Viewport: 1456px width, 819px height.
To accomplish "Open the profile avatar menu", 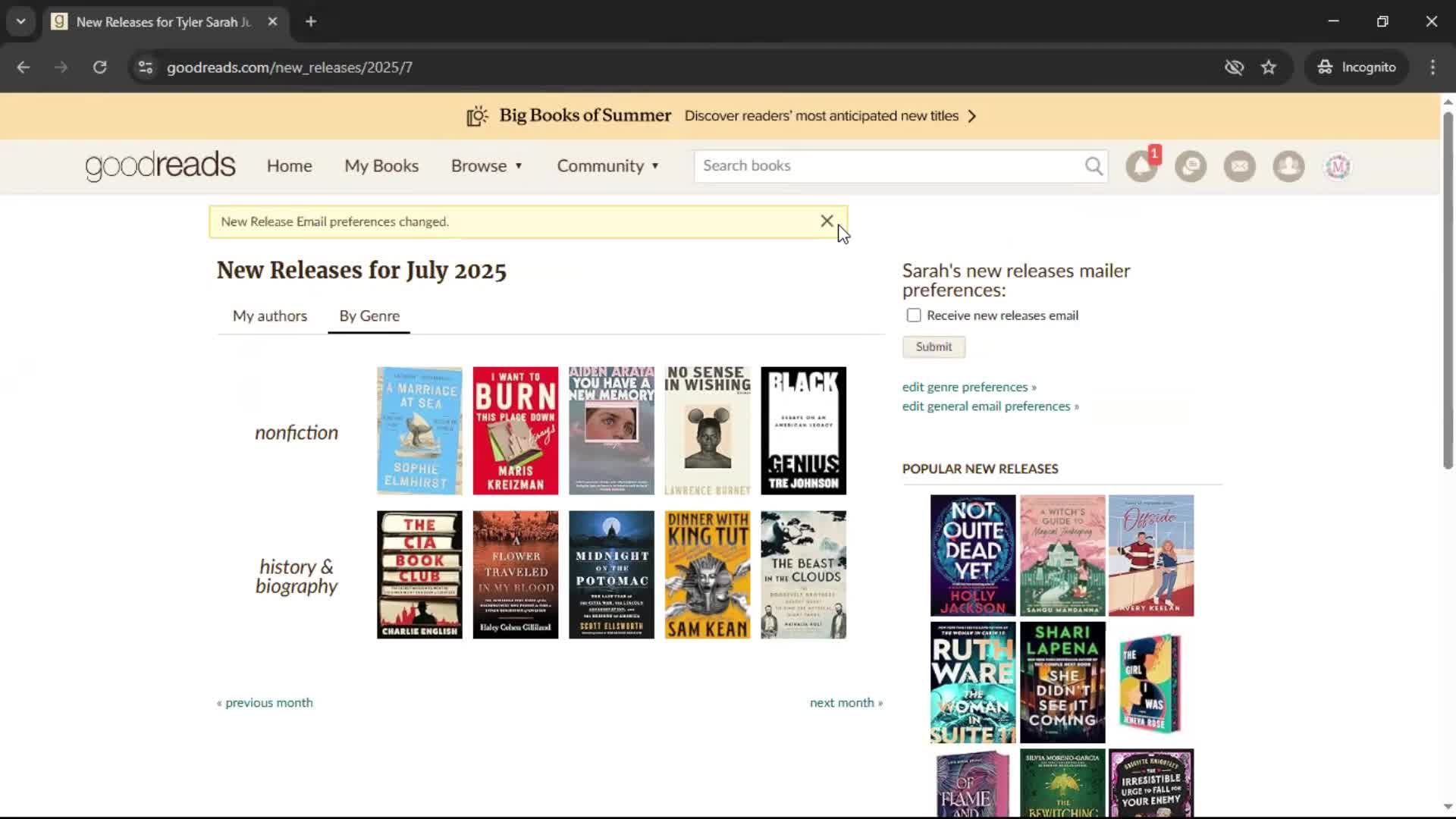I will [1338, 166].
